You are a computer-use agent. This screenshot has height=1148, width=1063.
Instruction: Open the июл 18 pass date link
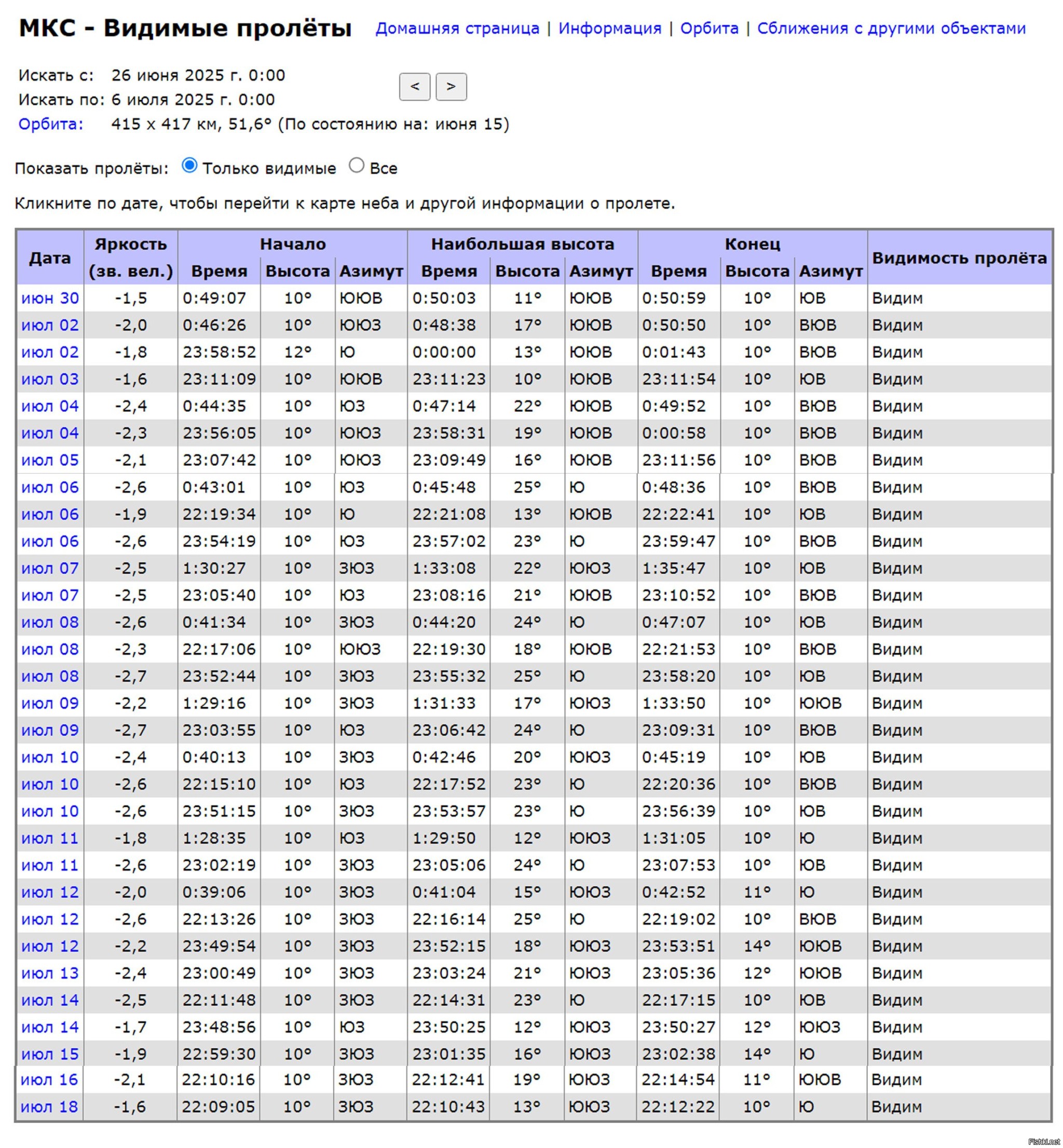coord(49,1108)
